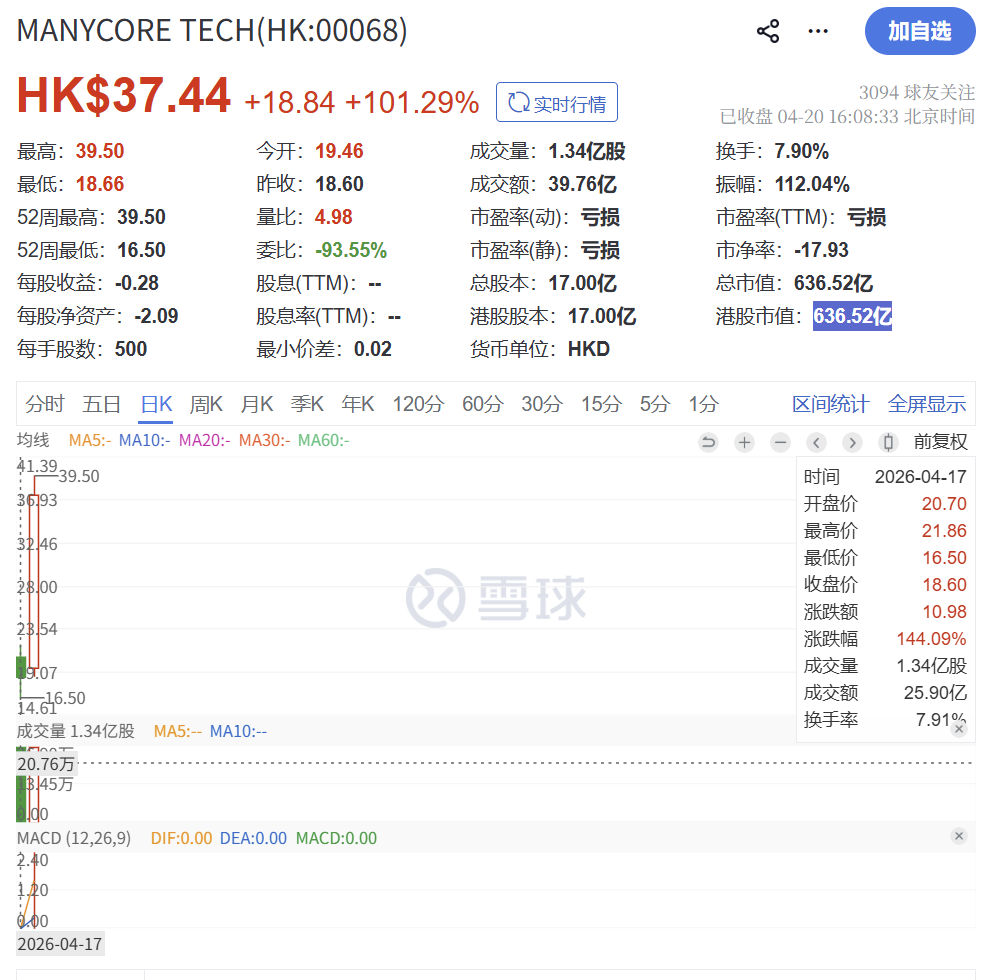996x980 pixels.
Task: Zoom out the chart with minus icon
Action: (781, 442)
